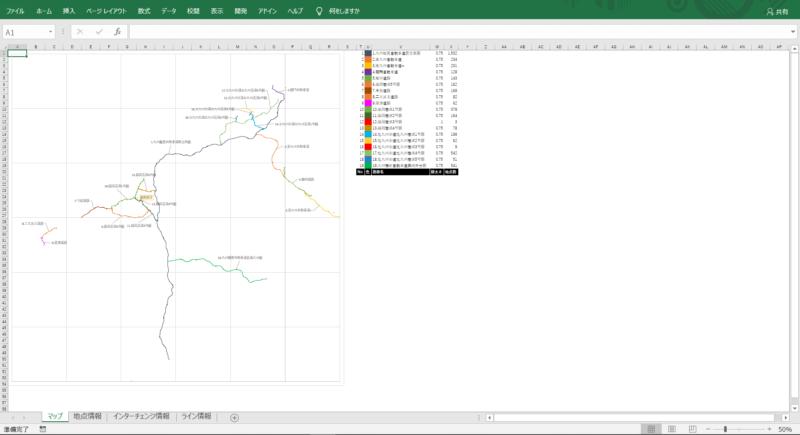Switch to the ホーム ribbon tab
This screenshot has height=435, width=800.
pyautogui.click(x=43, y=11)
